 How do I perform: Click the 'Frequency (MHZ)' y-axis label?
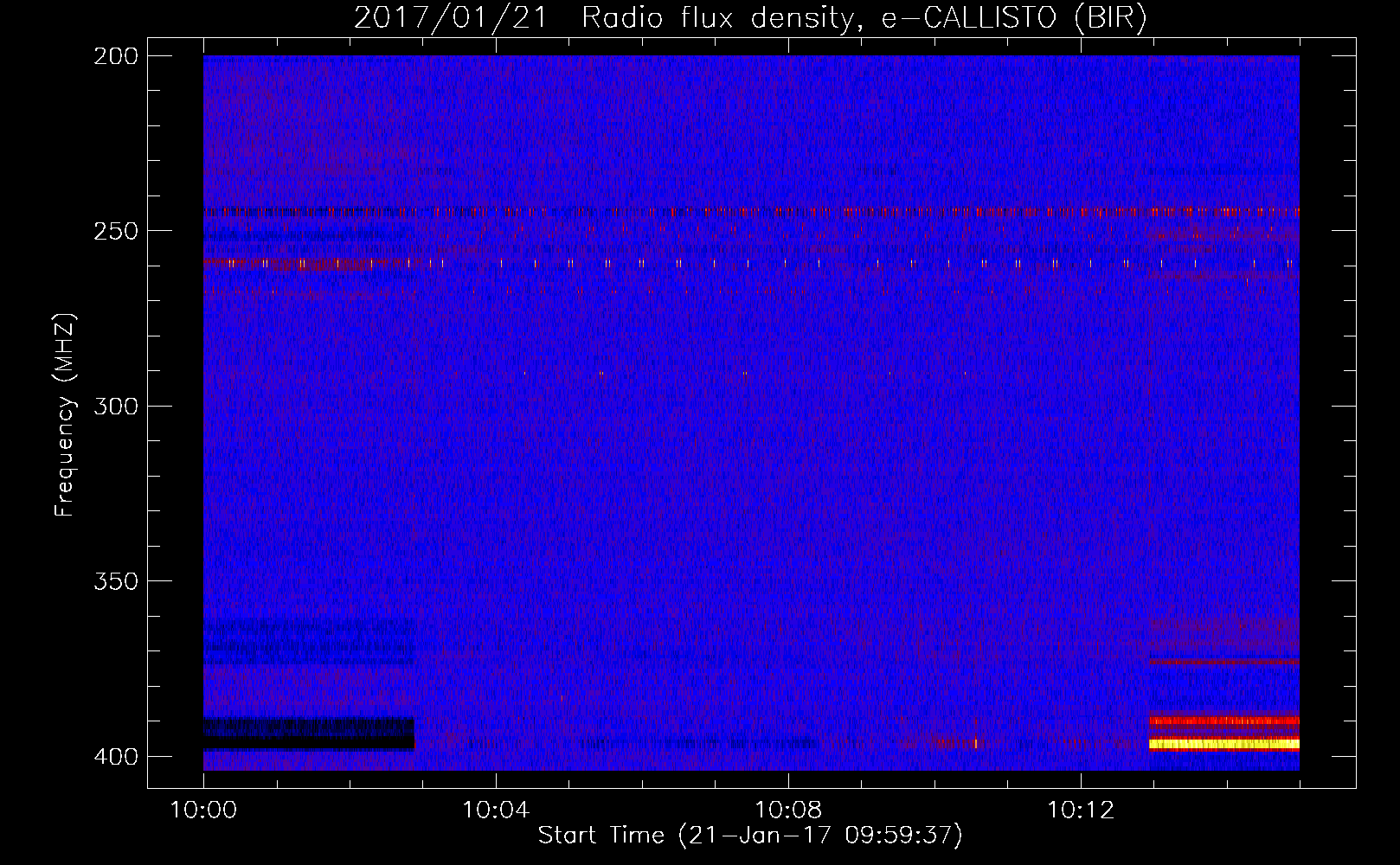[65, 414]
